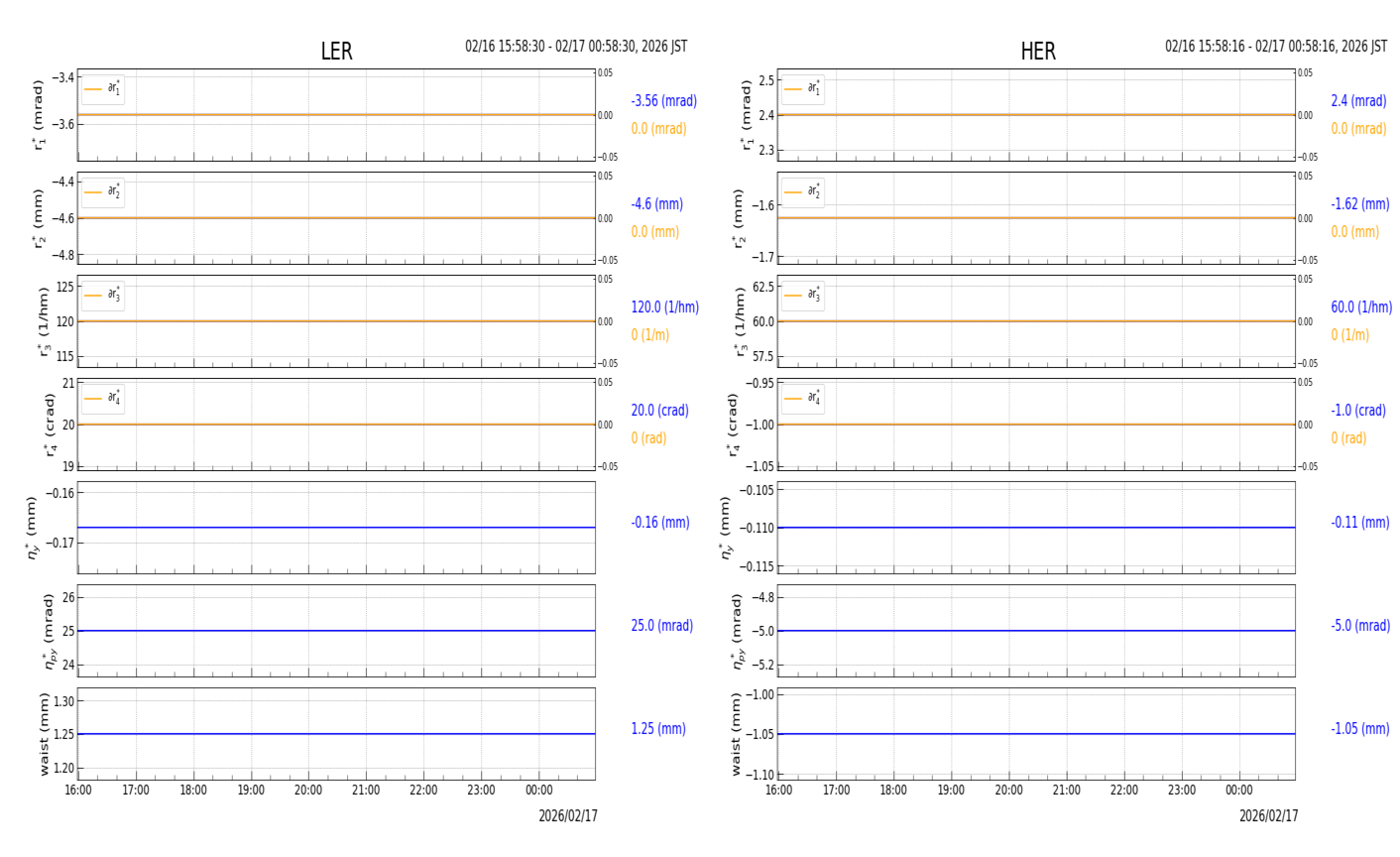Click the LER r4* (crad) axis label
Screen dimensions: 1400x857
pos(50,425)
